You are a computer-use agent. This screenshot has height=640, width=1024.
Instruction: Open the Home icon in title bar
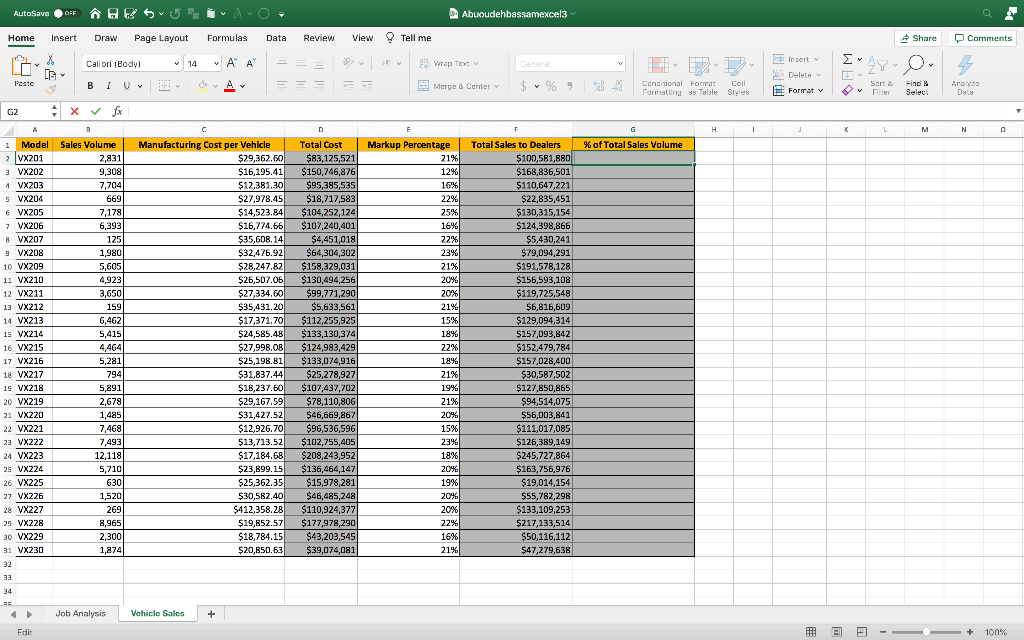(95, 13)
